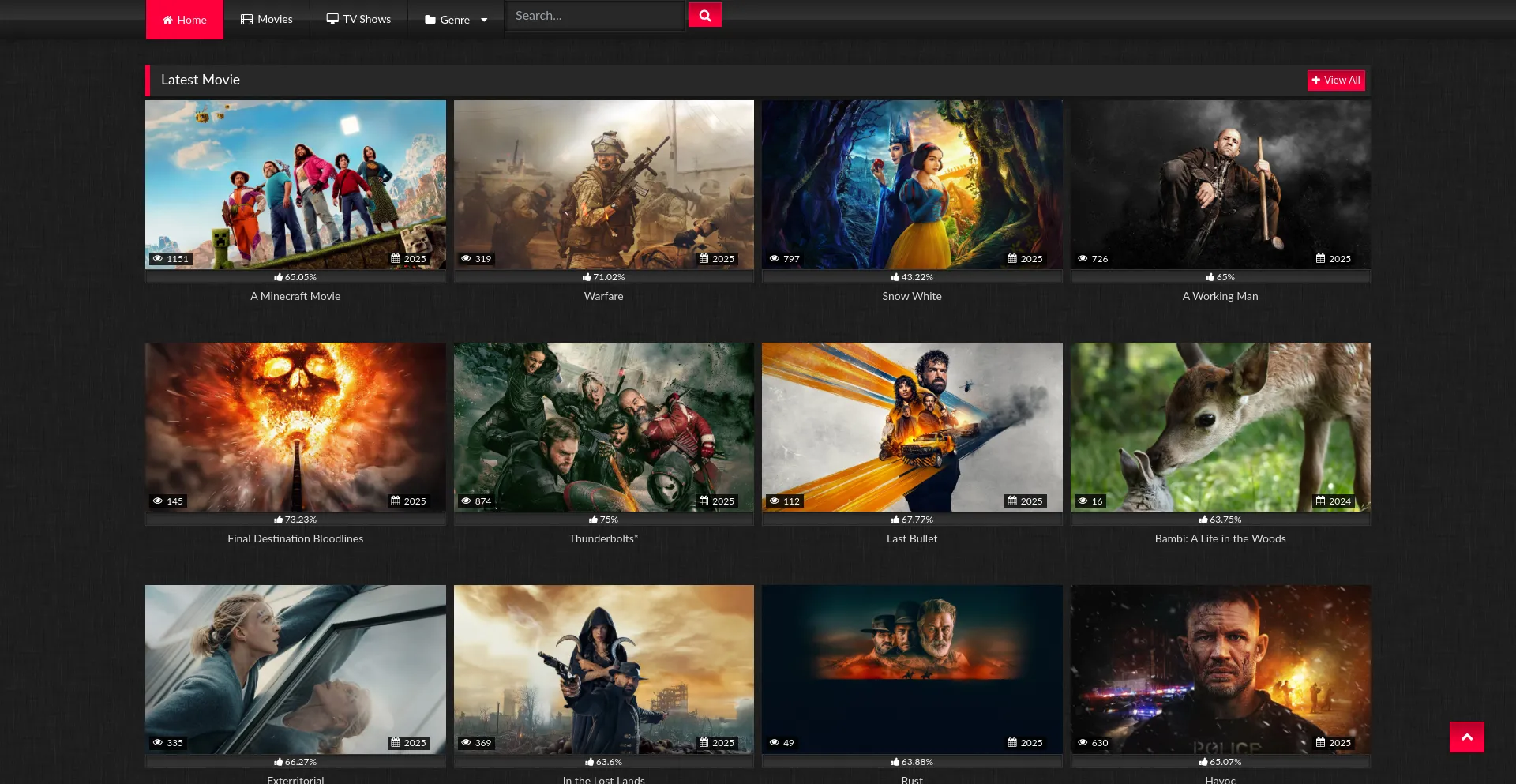Go to the Home tab
This screenshot has height=784, width=1516.
coord(185,20)
